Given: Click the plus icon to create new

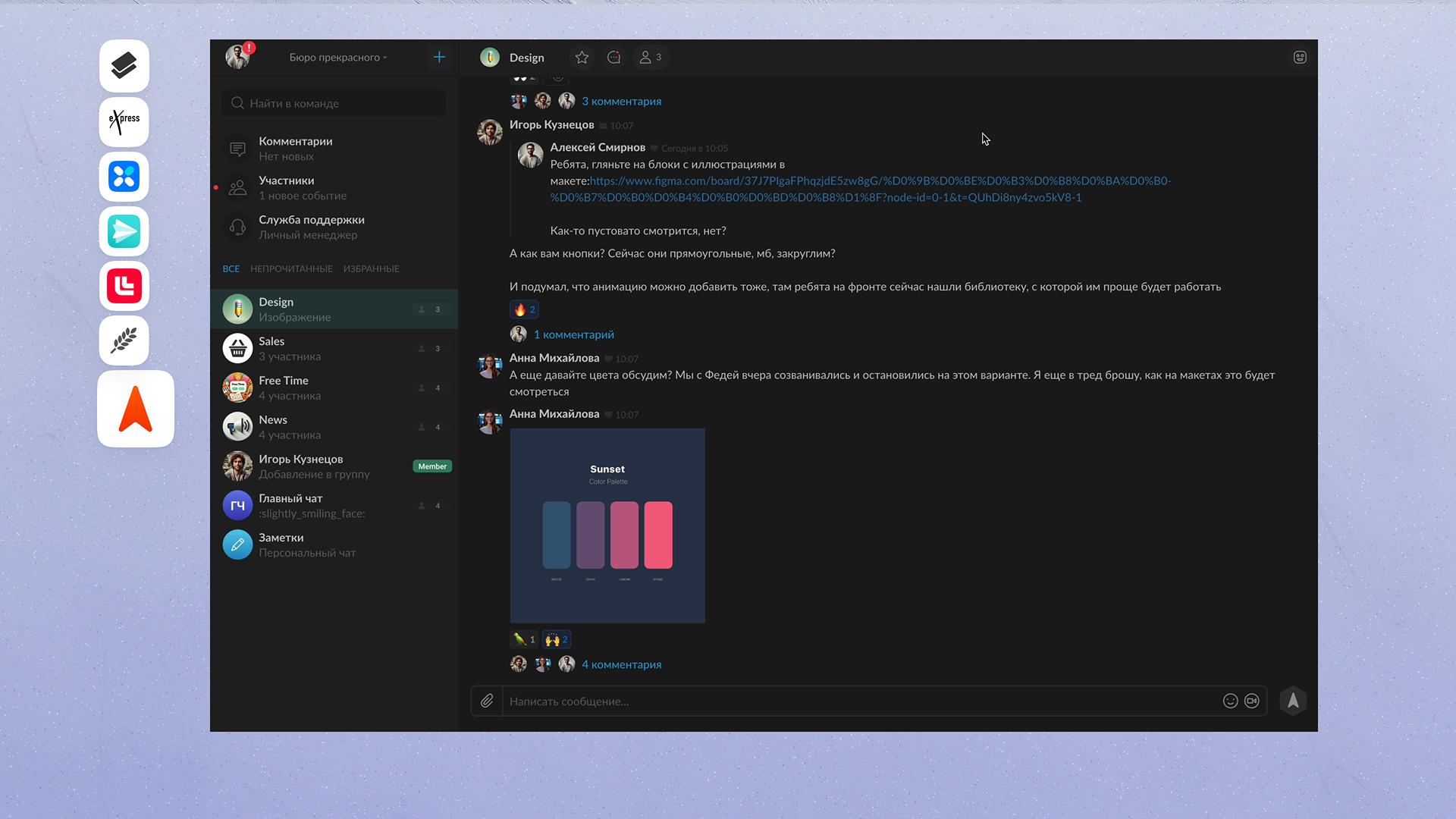Looking at the screenshot, I should tap(439, 58).
